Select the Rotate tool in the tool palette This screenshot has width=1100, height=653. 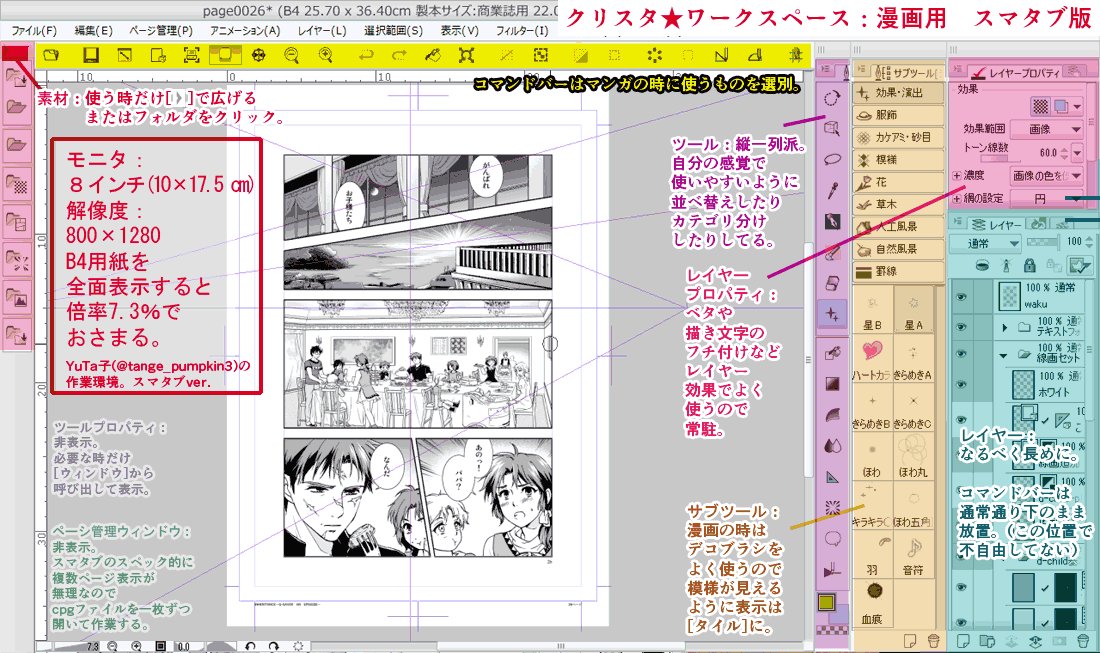point(832,97)
